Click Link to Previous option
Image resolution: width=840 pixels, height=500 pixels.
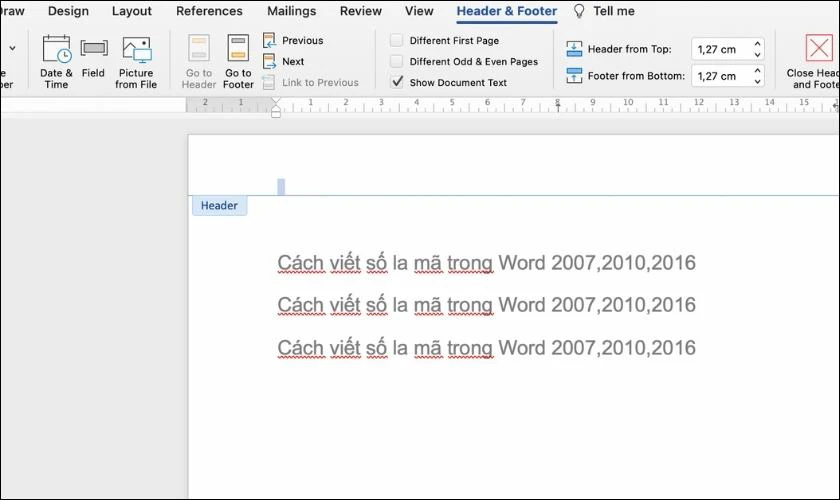311,83
